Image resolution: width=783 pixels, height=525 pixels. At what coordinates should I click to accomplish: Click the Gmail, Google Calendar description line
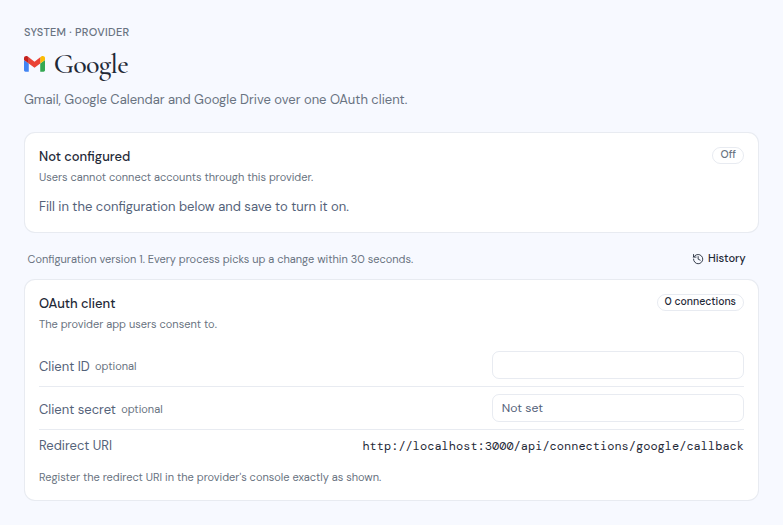coord(216,99)
